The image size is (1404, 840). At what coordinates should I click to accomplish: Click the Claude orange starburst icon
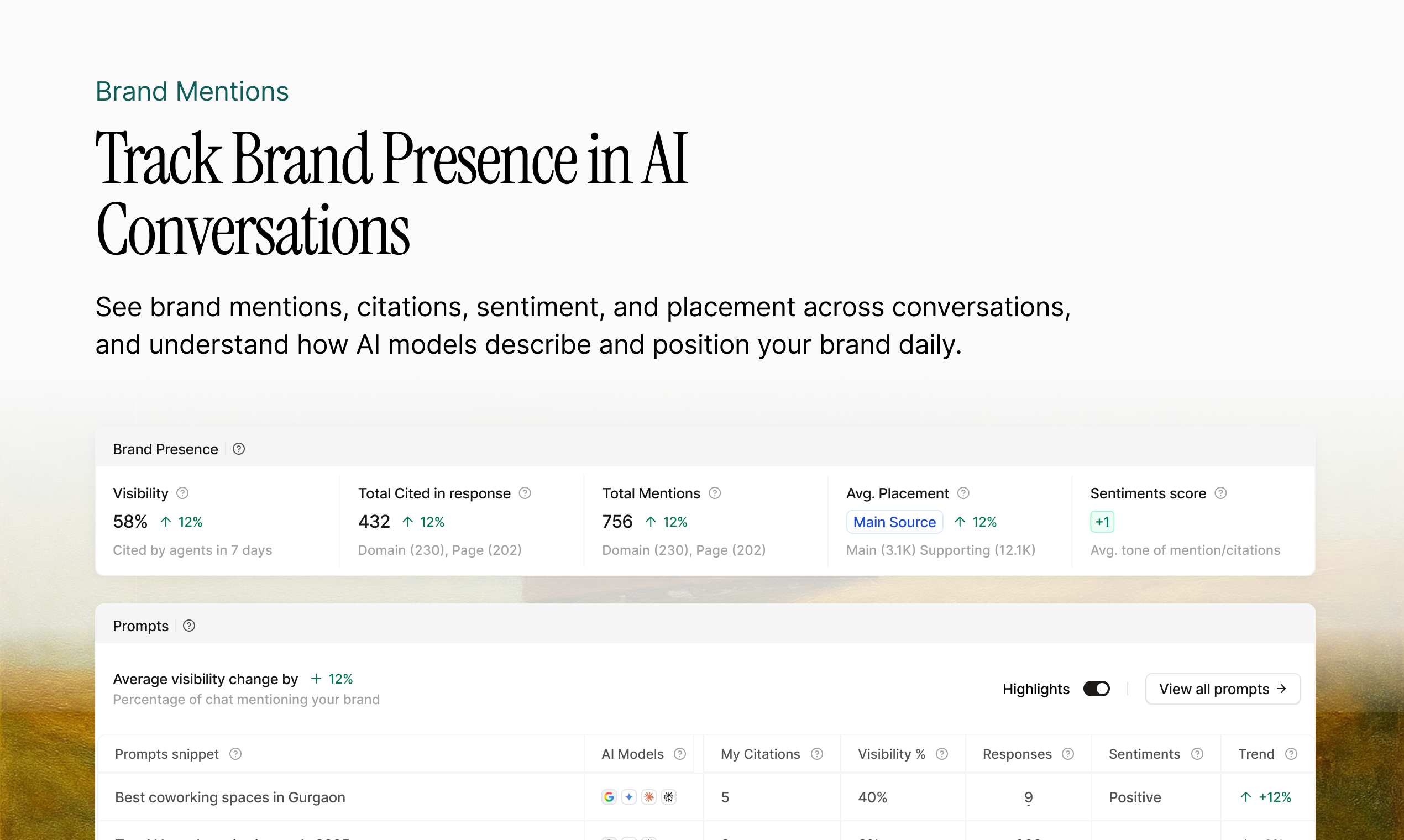tap(649, 797)
